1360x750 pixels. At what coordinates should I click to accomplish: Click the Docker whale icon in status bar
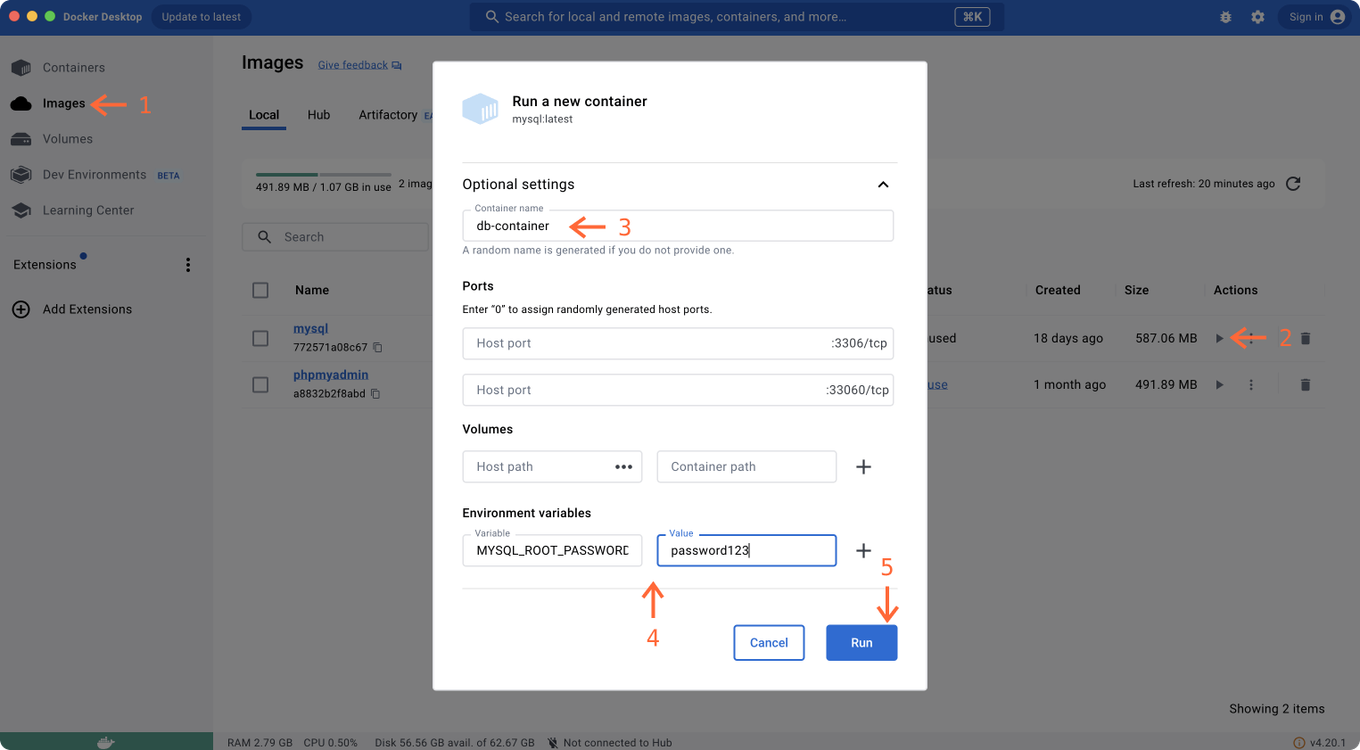click(105, 742)
